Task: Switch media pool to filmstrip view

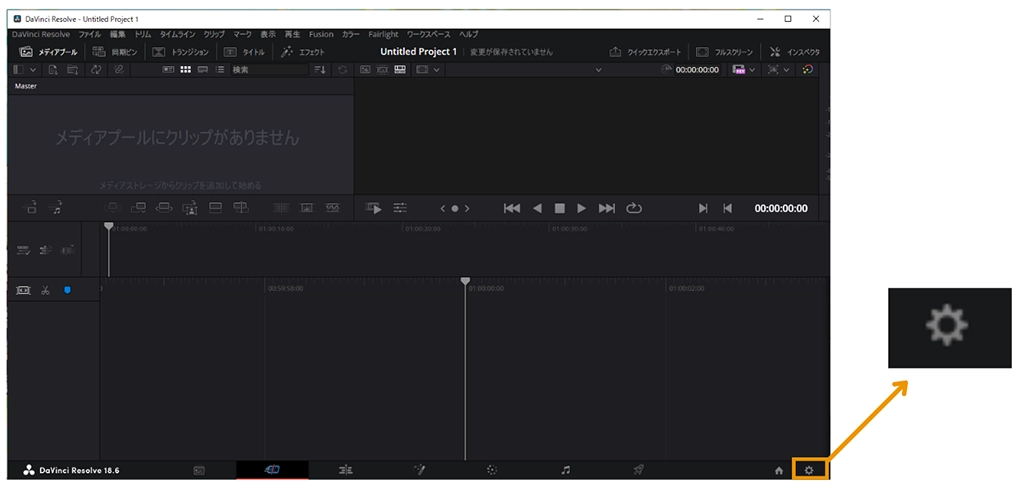Action: point(203,69)
